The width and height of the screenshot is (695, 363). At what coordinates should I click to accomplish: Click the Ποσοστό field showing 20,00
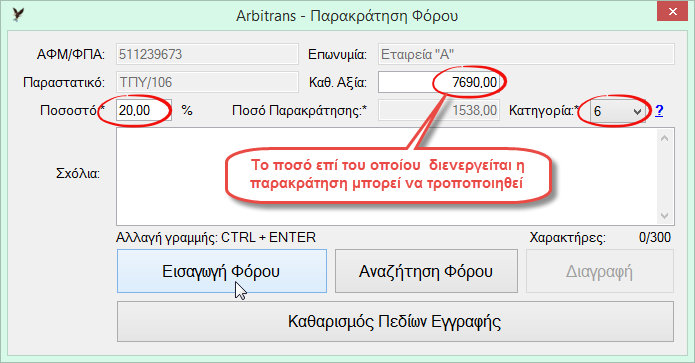coord(144,110)
